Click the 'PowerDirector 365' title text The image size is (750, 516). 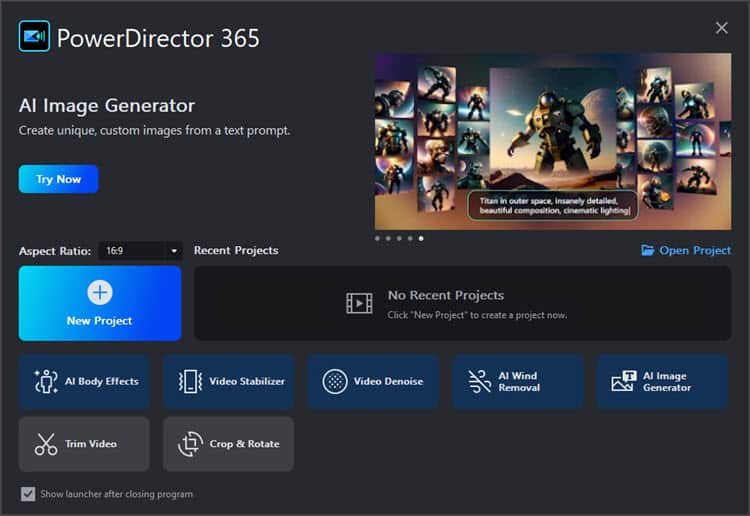(x=158, y=38)
